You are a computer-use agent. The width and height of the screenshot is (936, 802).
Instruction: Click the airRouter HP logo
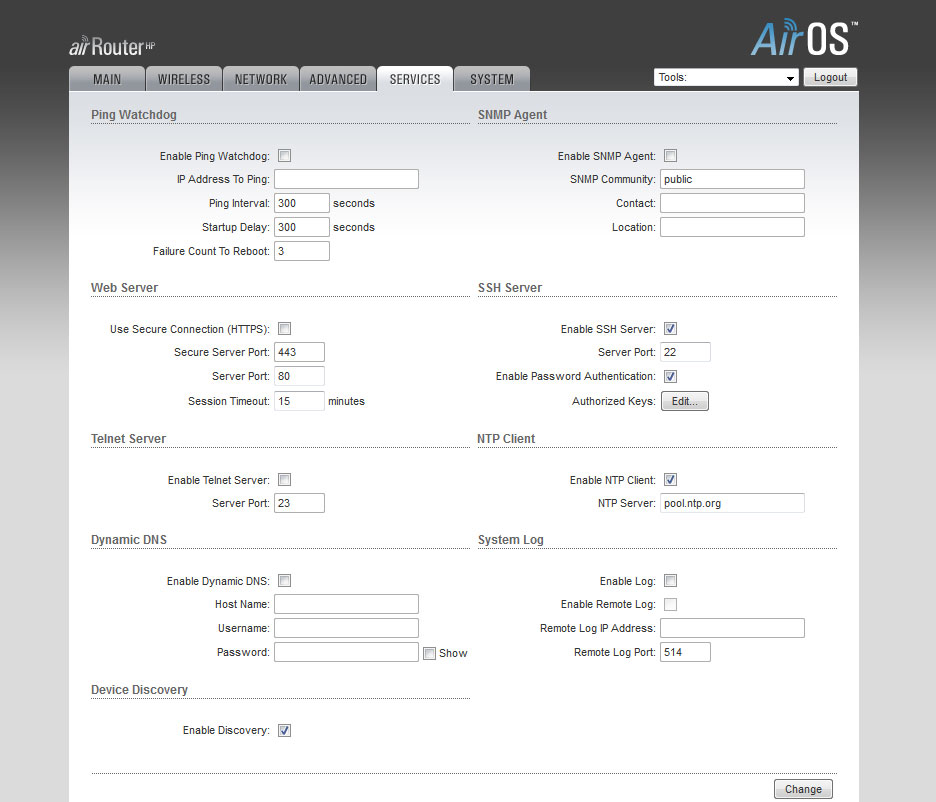pos(110,46)
